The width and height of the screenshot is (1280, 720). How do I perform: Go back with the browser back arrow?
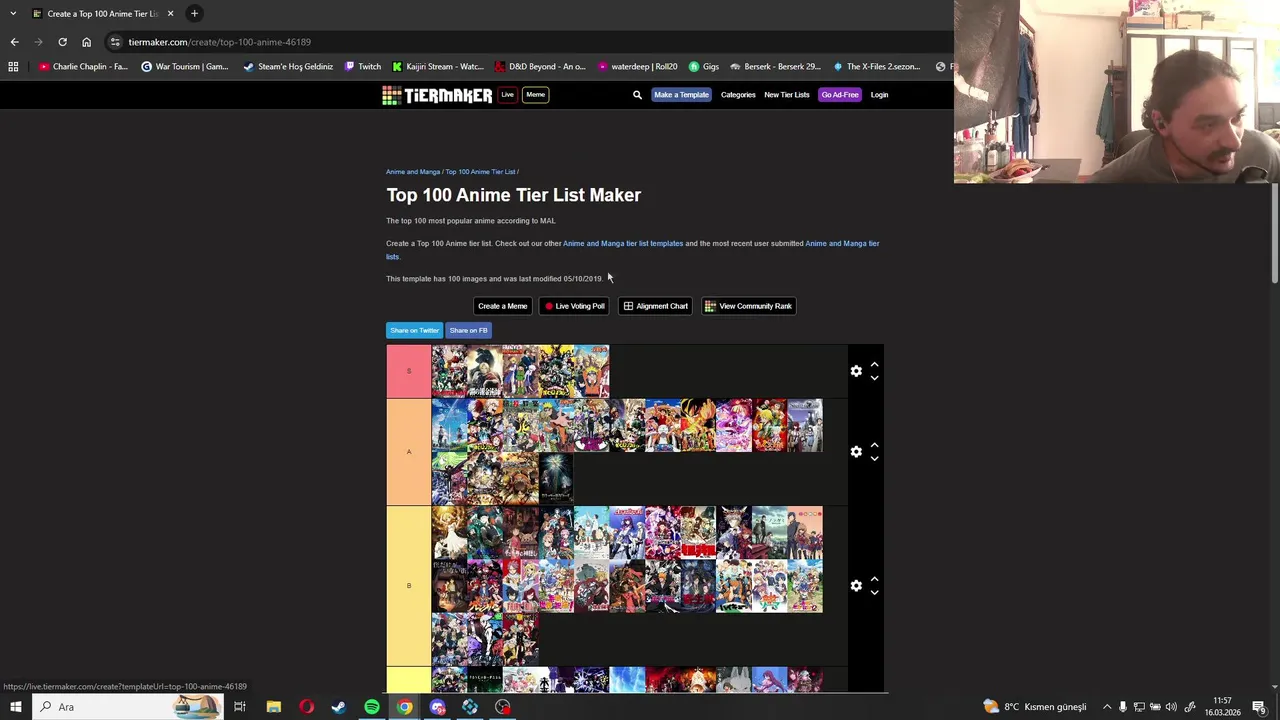tap(14, 42)
